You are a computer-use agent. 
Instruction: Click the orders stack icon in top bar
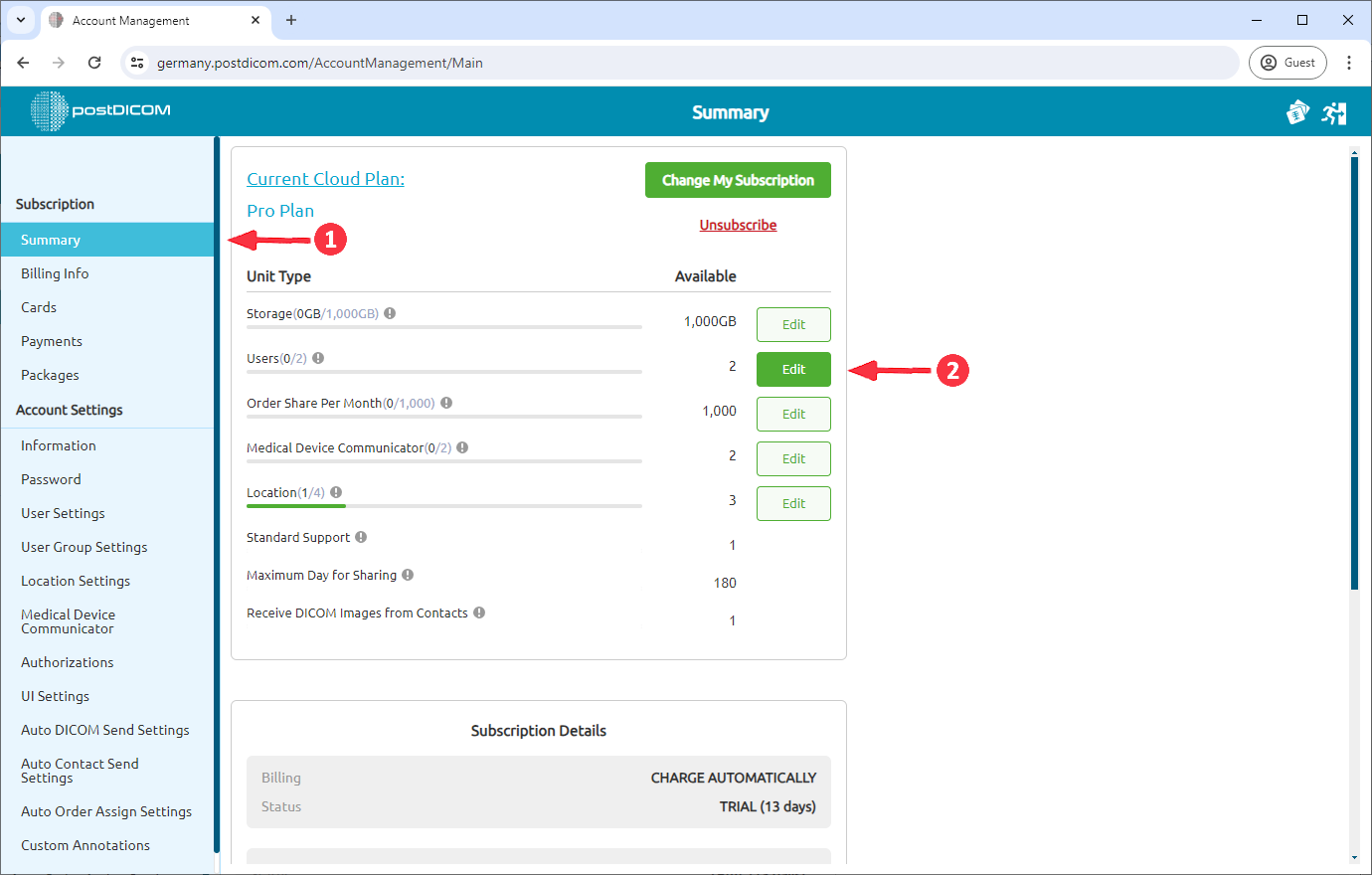pyautogui.click(x=1297, y=112)
